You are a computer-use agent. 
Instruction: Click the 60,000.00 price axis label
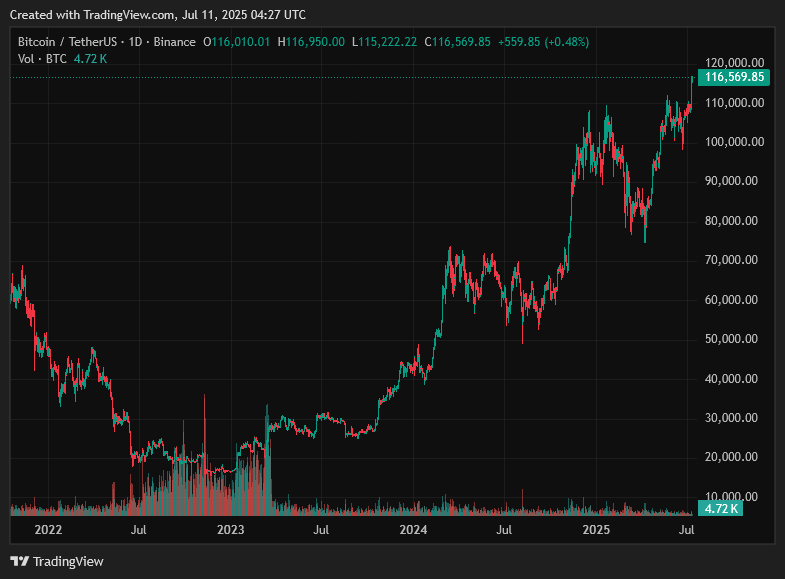(x=731, y=300)
